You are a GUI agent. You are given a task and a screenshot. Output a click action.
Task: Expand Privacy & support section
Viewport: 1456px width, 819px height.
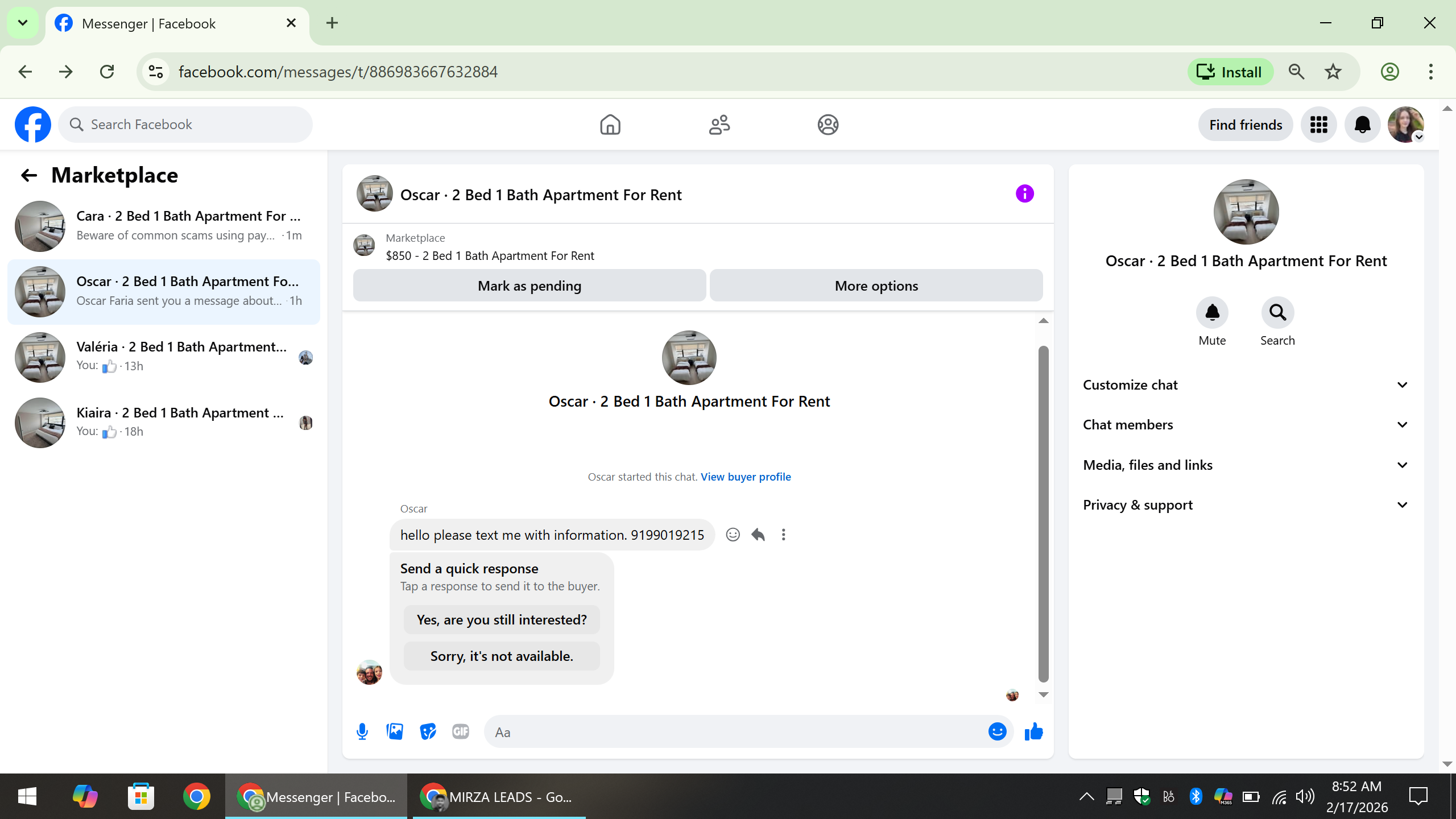click(x=1246, y=505)
